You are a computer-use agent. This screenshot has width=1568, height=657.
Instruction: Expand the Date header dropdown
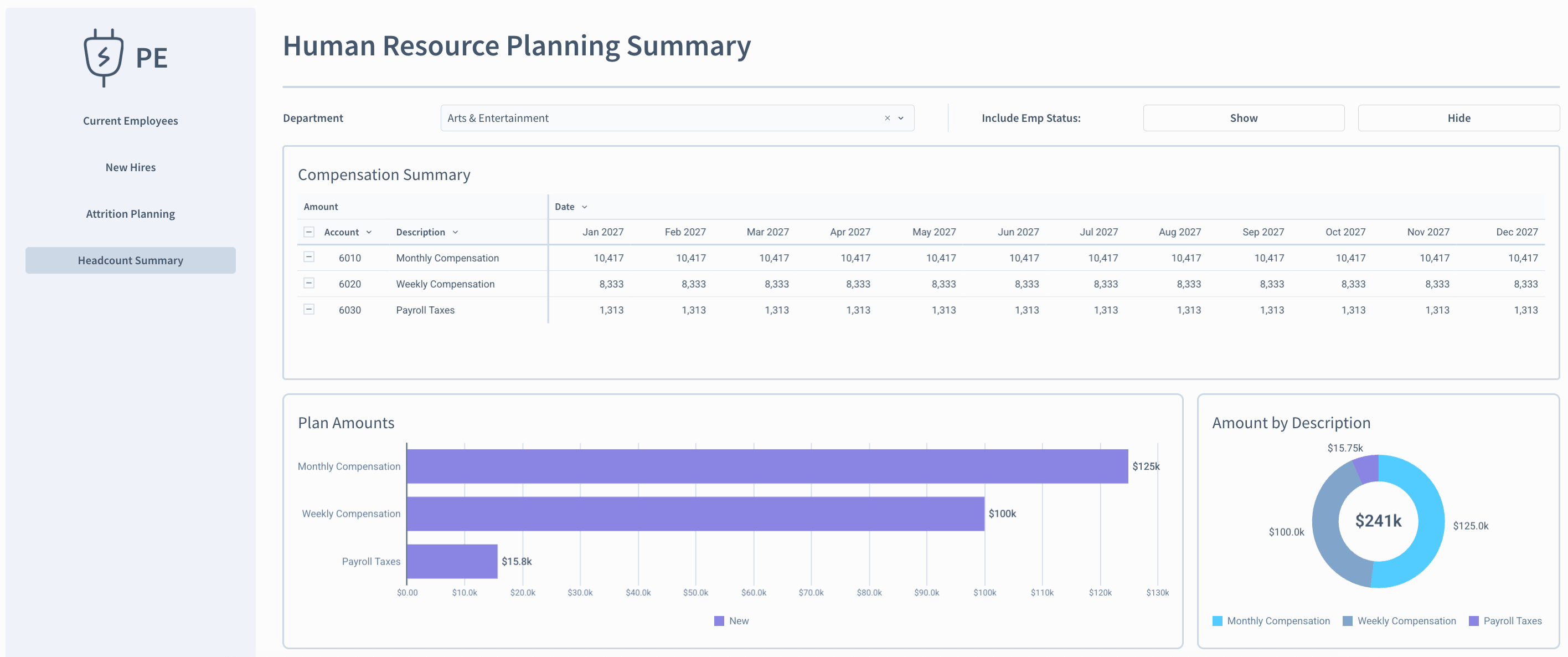click(x=584, y=207)
